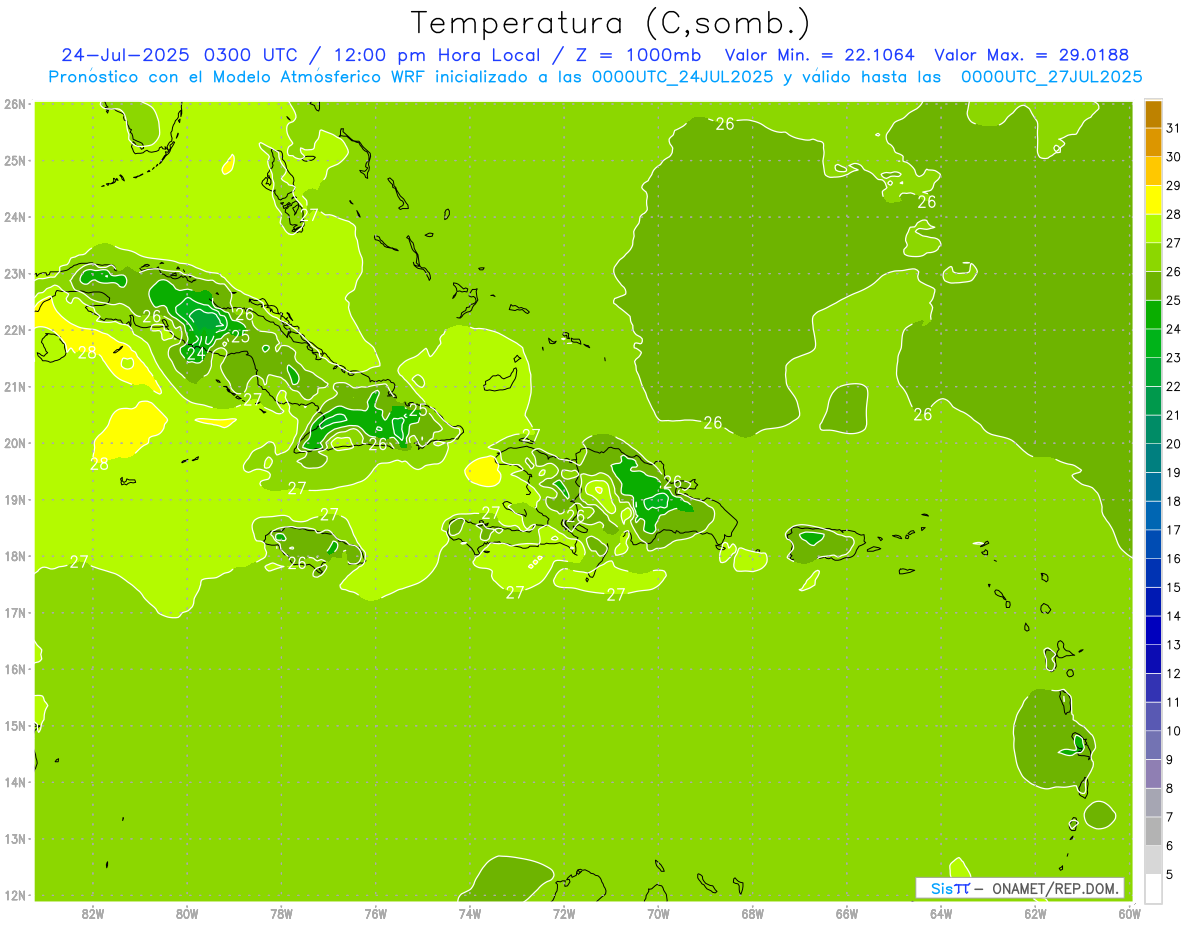Viewport: 1200px width, 927px height.
Task: Select the 12N latitude axis label
Action: point(14,895)
